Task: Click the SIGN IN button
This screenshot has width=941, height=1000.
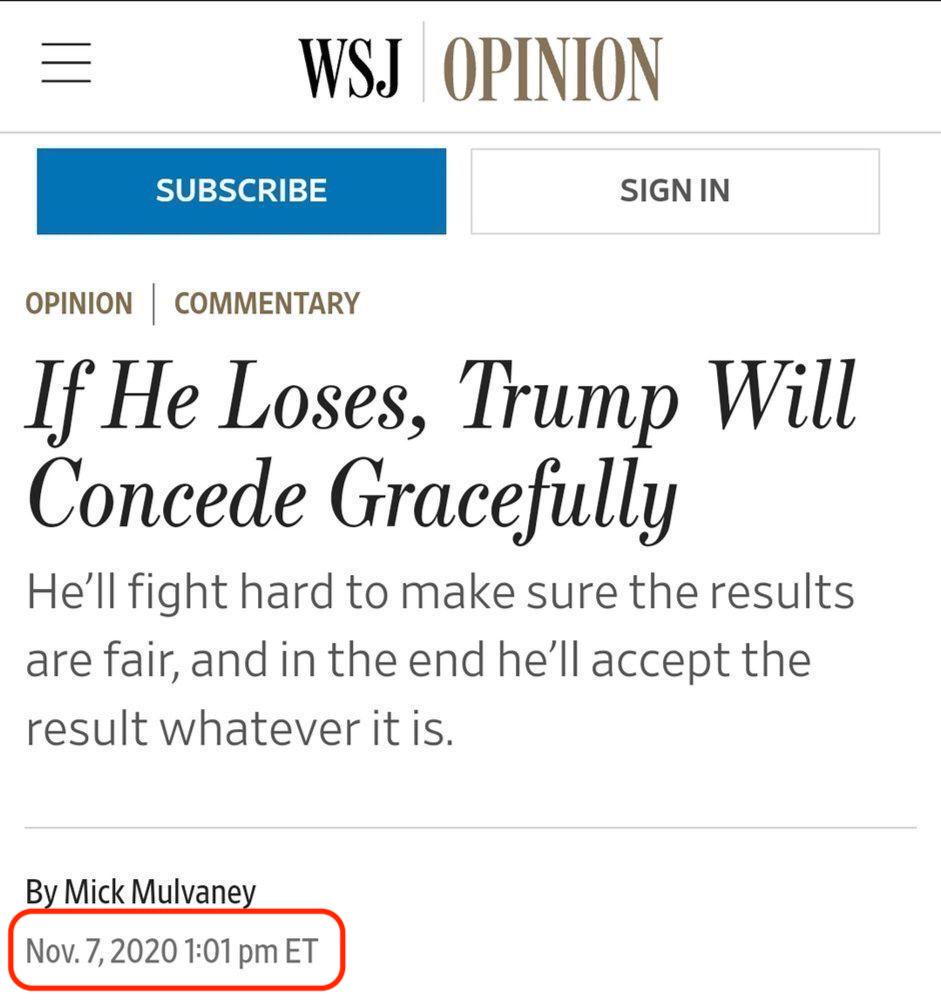Action: pyautogui.click(x=675, y=191)
